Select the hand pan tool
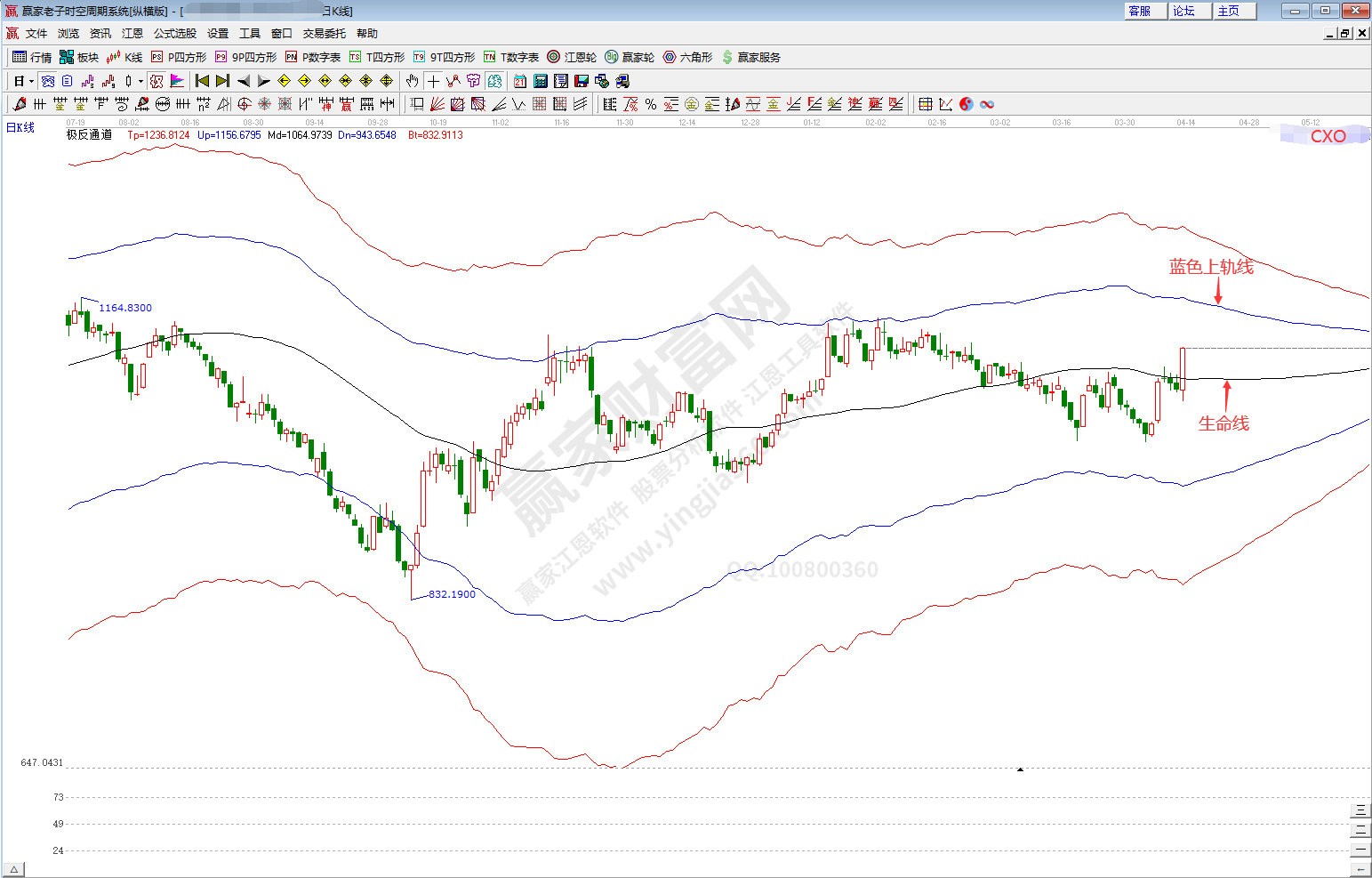Screen dimensions: 1372x878 pos(412,81)
